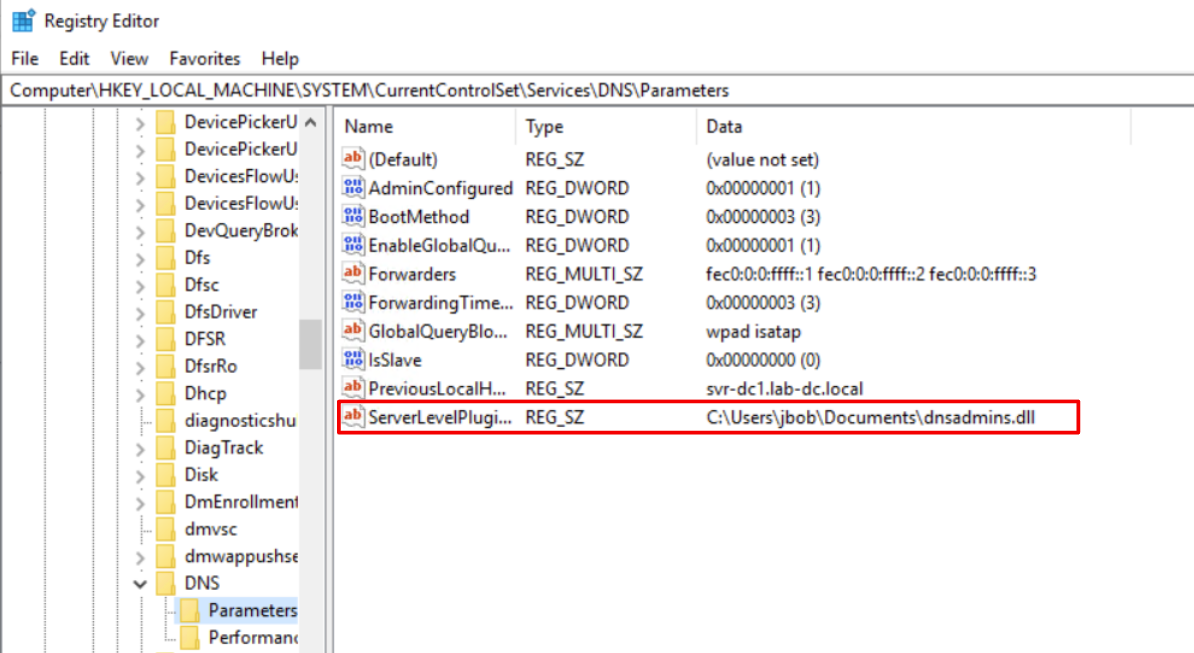Expand the Dhcp tree node
The height and width of the screenshot is (653, 1194).
(x=140, y=394)
